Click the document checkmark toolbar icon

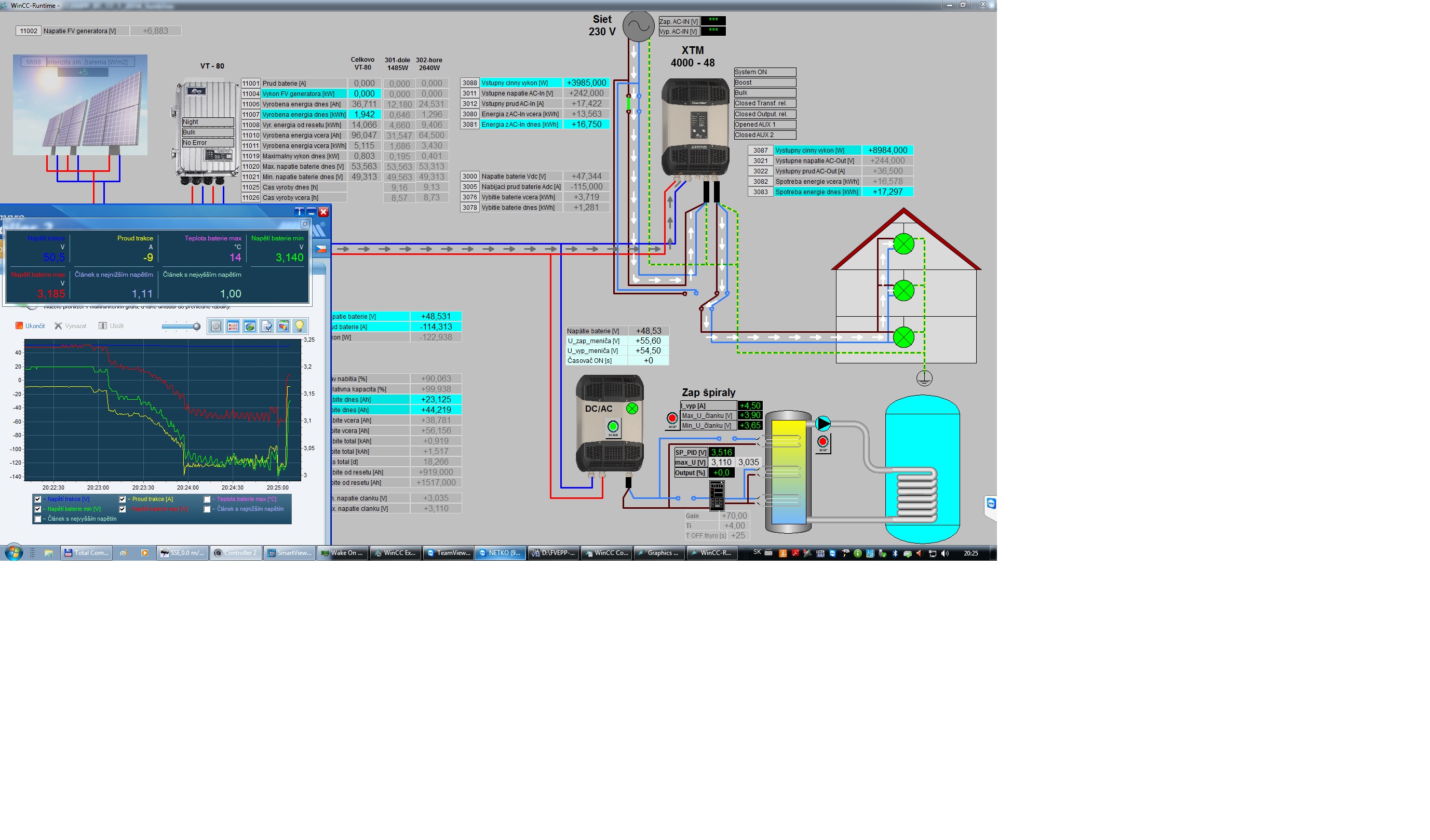click(267, 326)
